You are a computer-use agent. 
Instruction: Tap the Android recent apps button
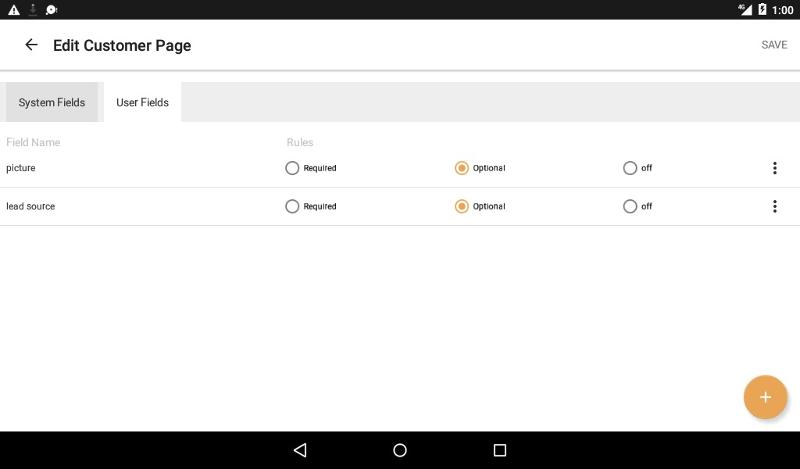point(499,450)
